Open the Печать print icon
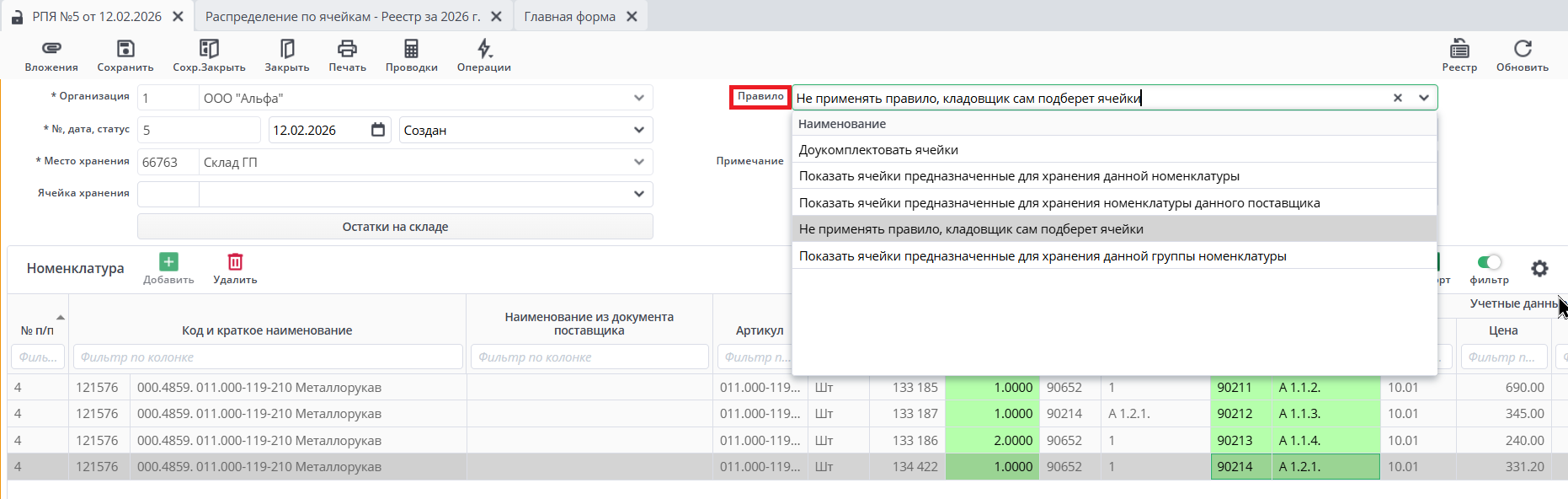The height and width of the screenshot is (499, 1568). (x=347, y=49)
